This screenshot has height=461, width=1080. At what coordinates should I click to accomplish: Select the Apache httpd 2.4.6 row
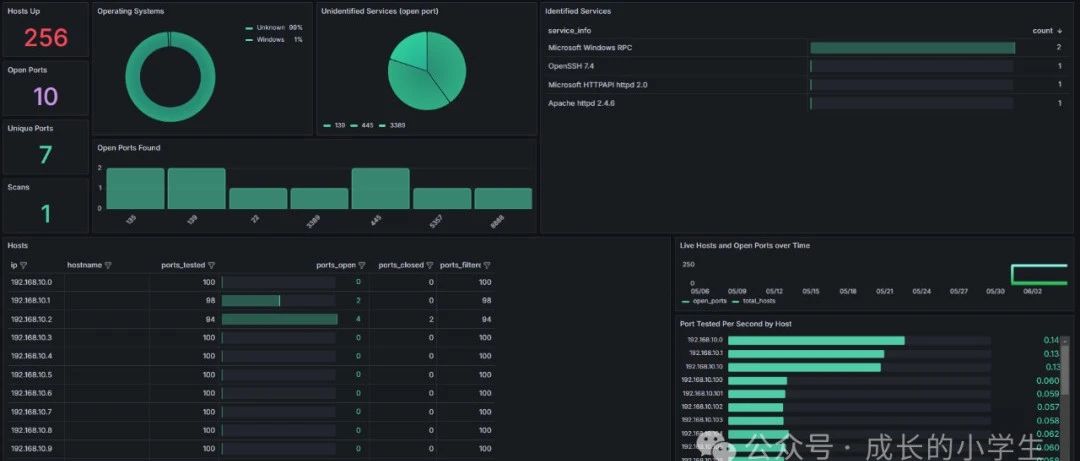point(807,103)
